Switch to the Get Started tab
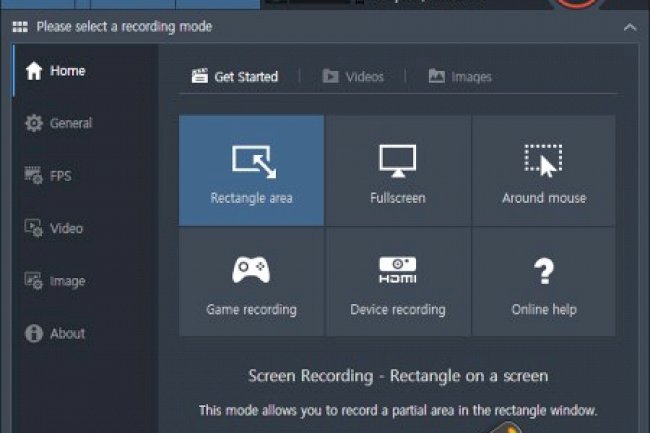Screen dimensions: 650x433 235,76
